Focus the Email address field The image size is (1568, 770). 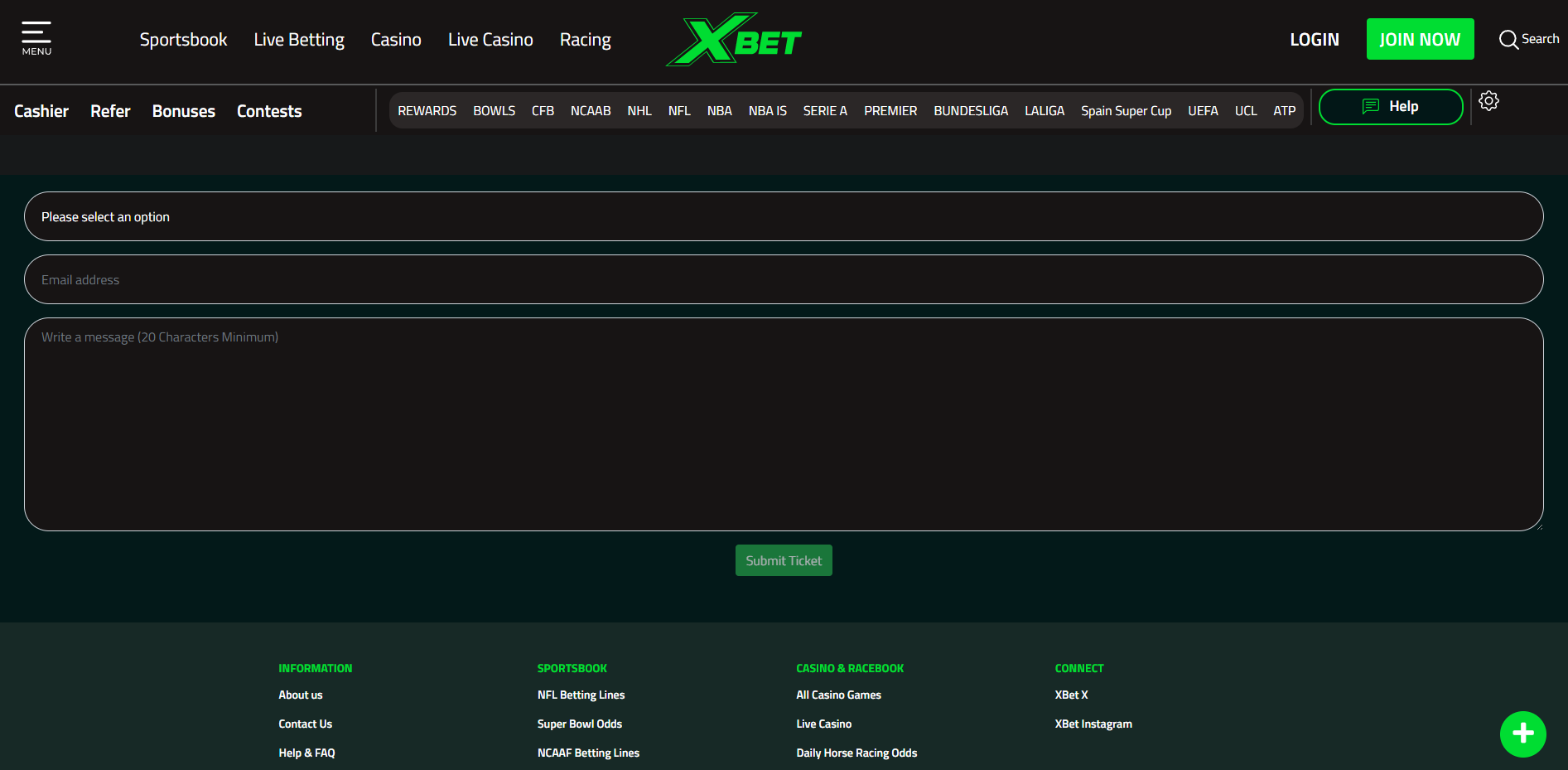784,279
